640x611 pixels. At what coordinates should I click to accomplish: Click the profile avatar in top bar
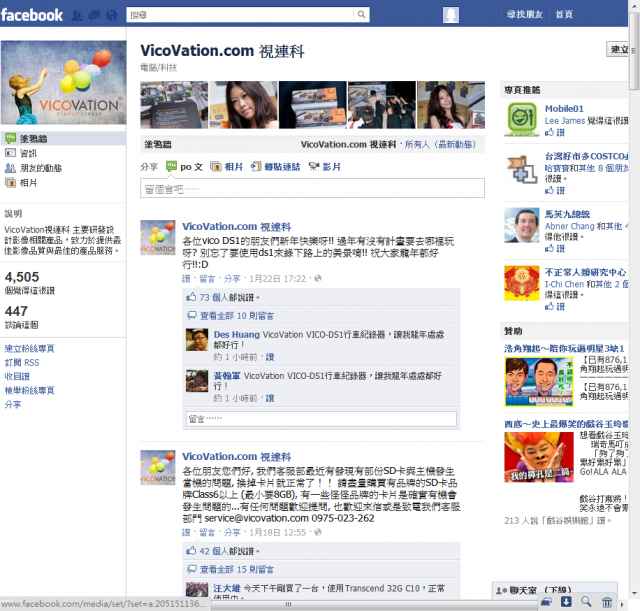coord(451,15)
